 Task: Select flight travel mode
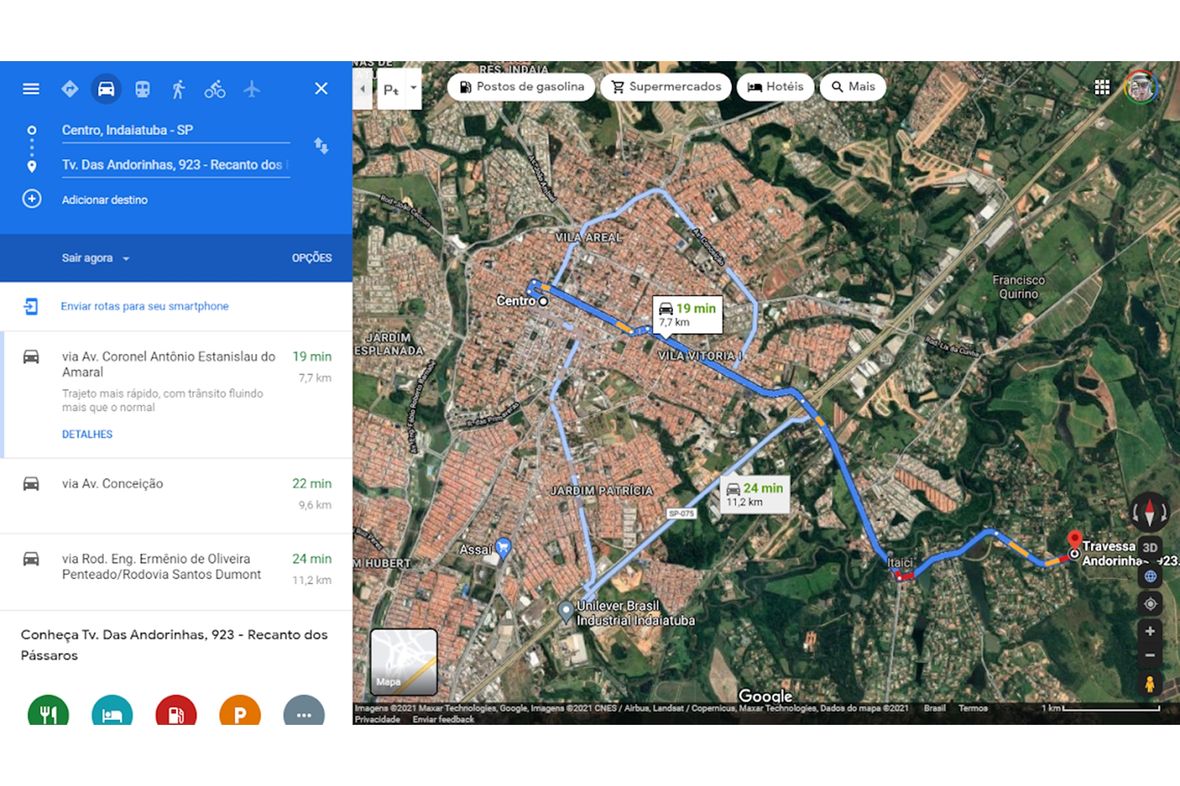(251, 89)
